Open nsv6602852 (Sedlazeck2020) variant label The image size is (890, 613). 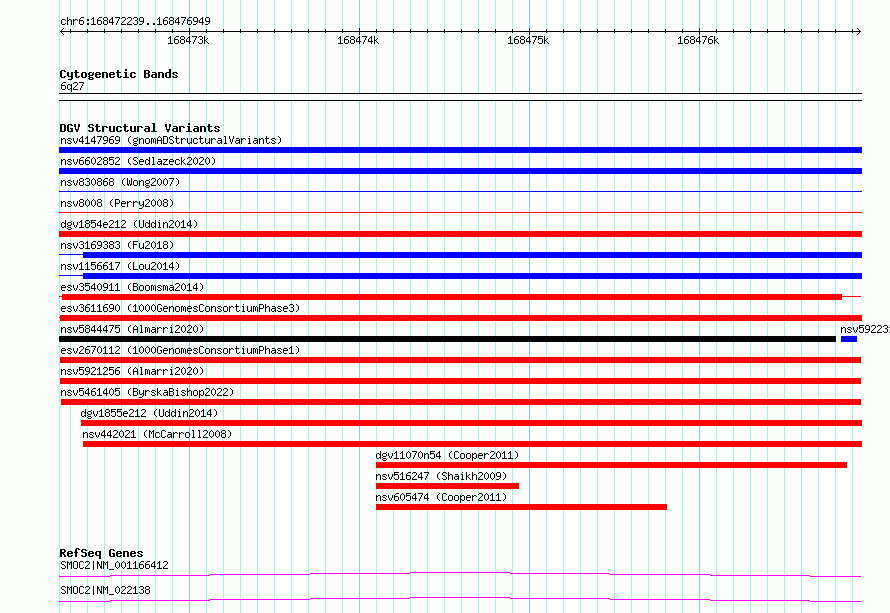pyautogui.click(x=138, y=161)
